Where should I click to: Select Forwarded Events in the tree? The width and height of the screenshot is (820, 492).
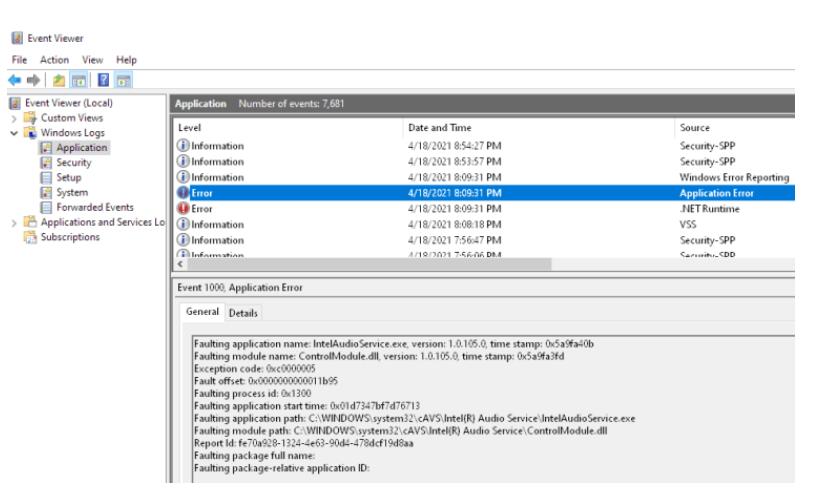click(x=94, y=207)
